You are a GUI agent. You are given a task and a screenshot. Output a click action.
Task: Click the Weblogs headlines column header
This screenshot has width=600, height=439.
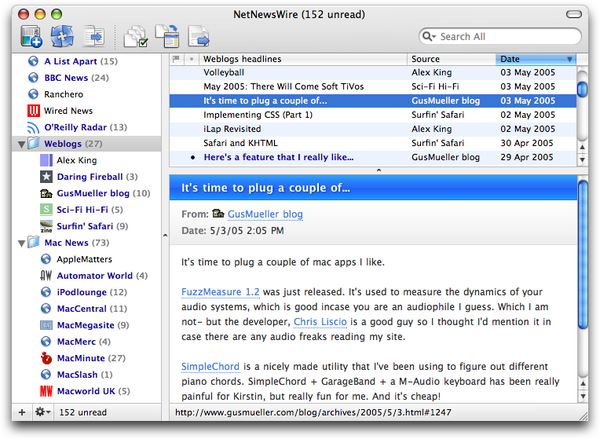click(x=303, y=59)
